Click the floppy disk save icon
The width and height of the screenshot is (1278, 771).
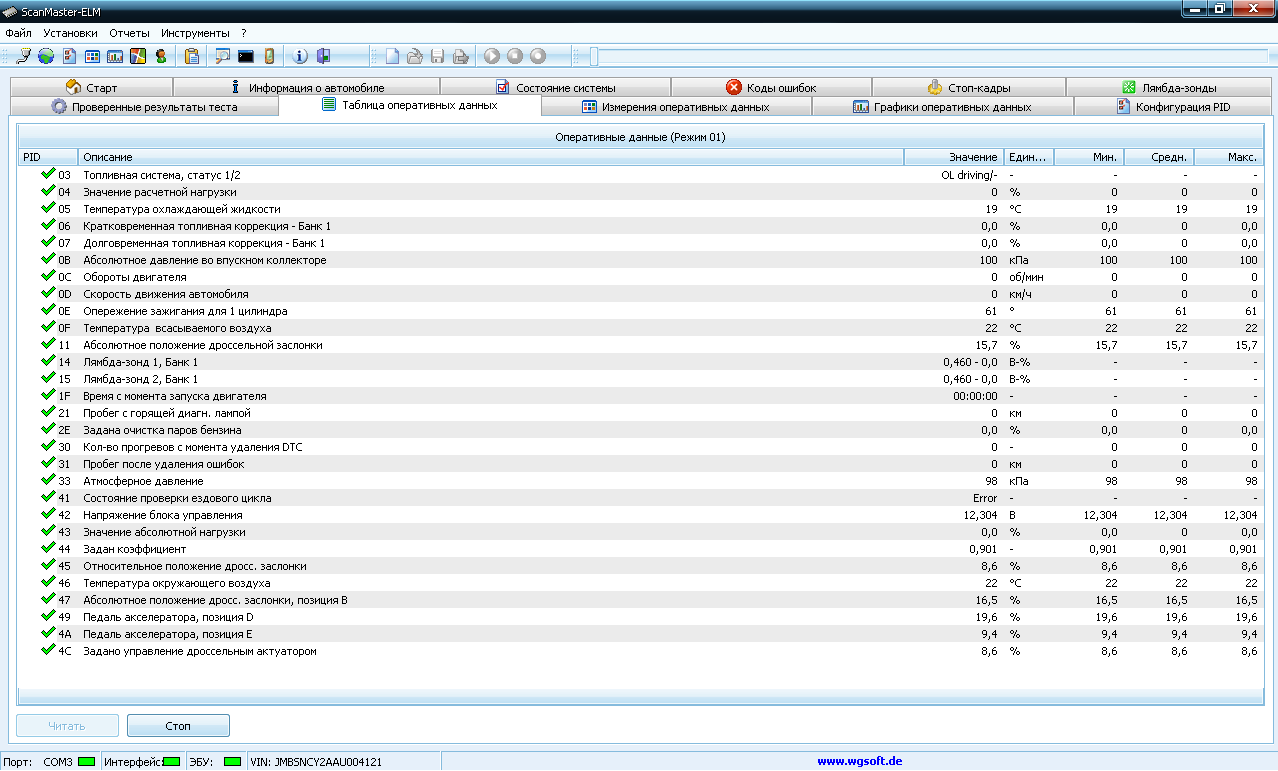pos(438,56)
